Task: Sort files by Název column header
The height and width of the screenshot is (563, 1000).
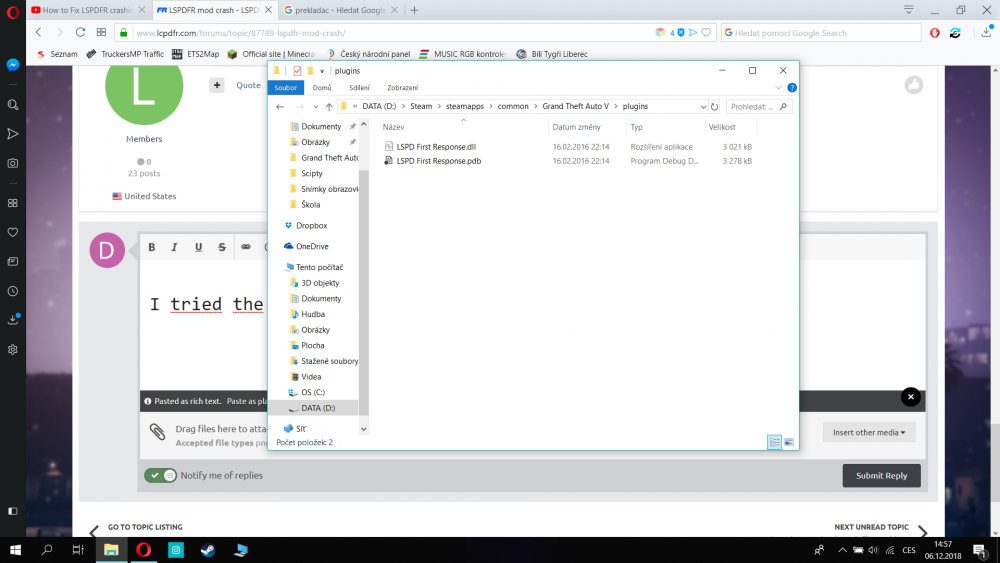Action: pos(393,127)
